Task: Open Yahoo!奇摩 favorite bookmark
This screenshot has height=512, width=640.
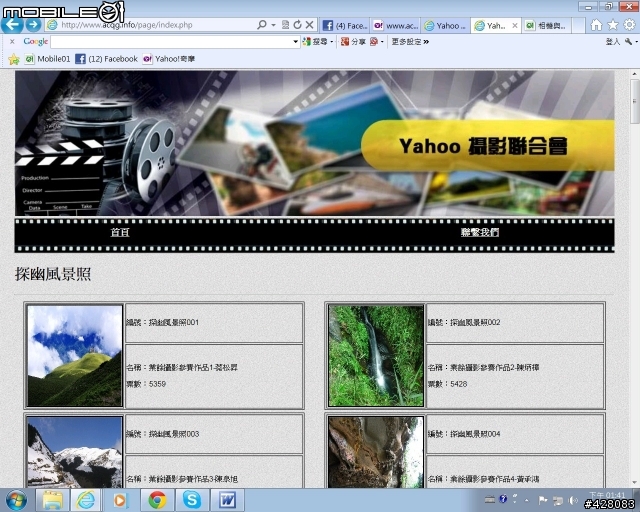Action: (x=169, y=59)
